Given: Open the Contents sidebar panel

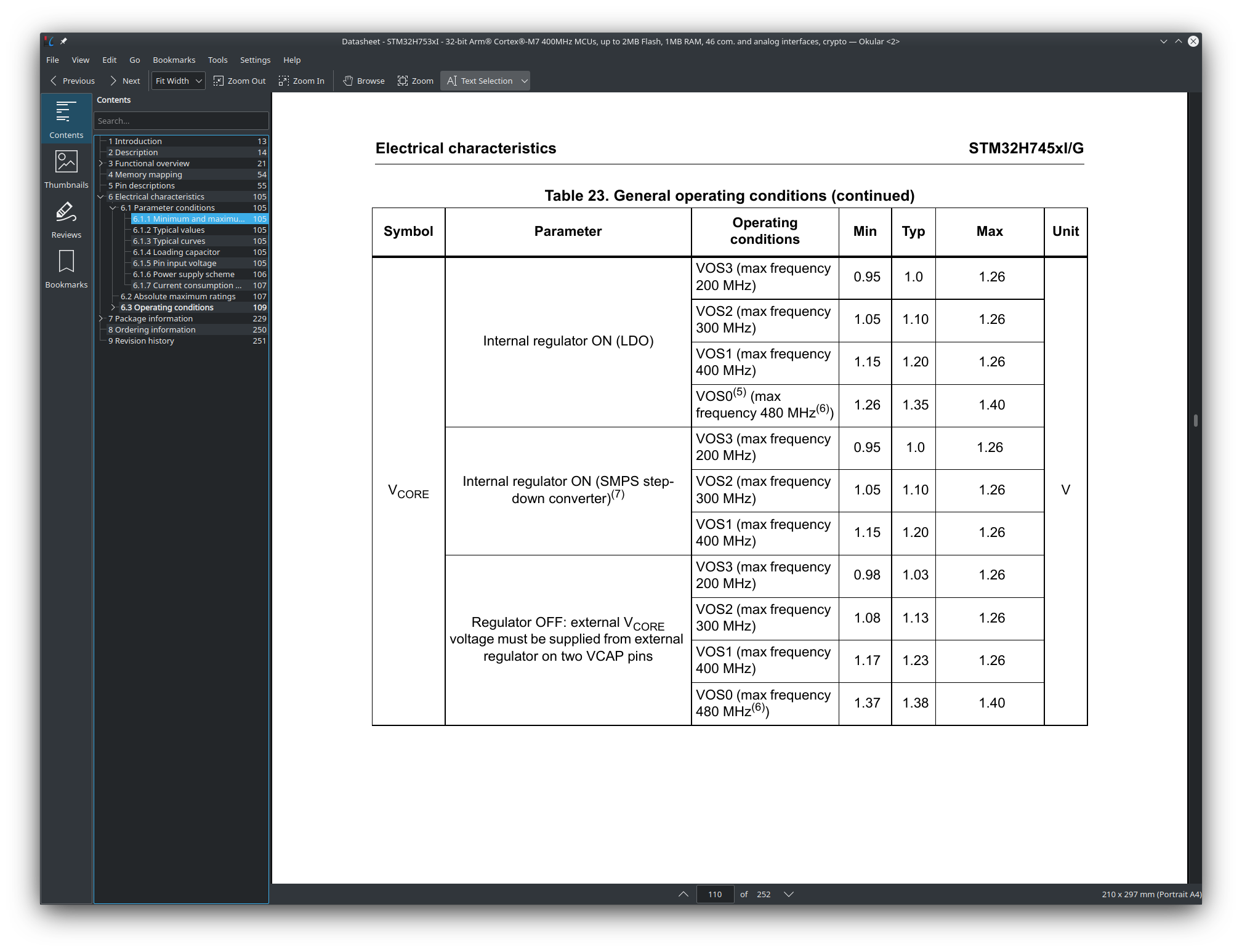Looking at the screenshot, I should (66, 119).
